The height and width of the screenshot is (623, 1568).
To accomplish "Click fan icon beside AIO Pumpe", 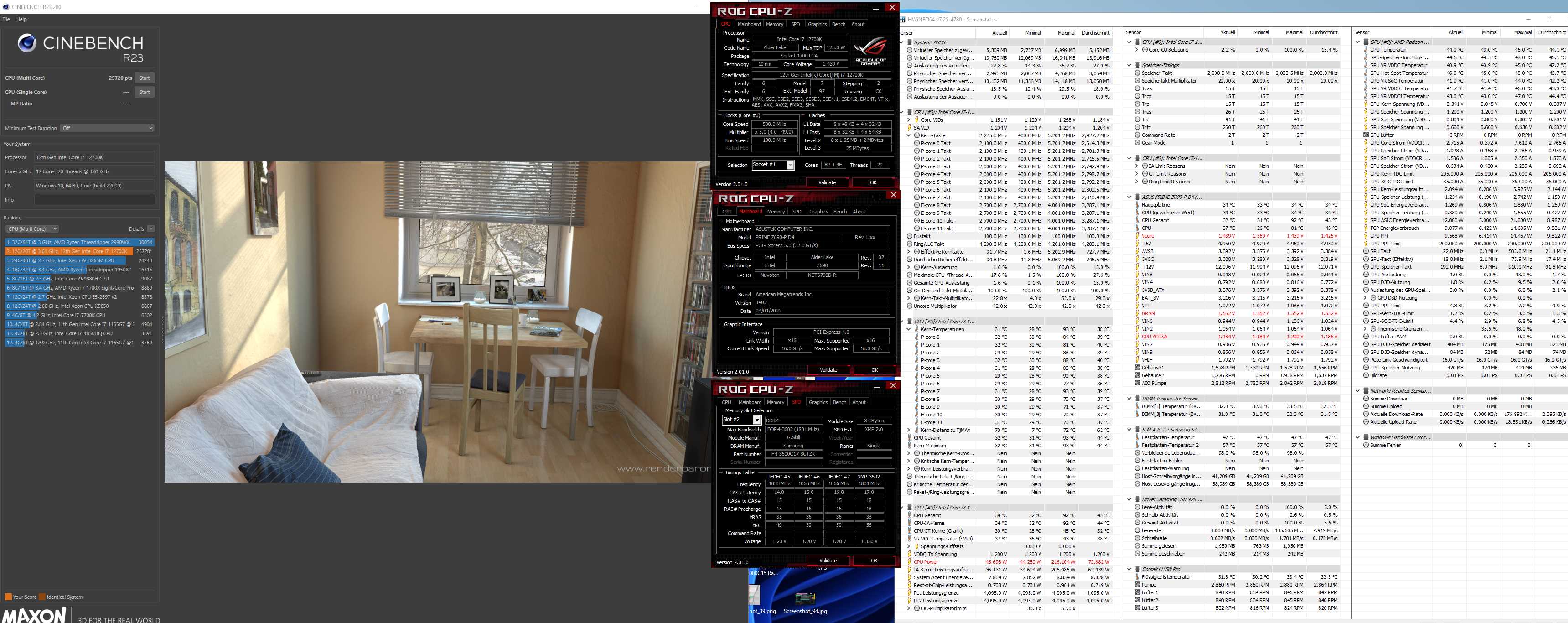I will pyautogui.click(x=1137, y=383).
